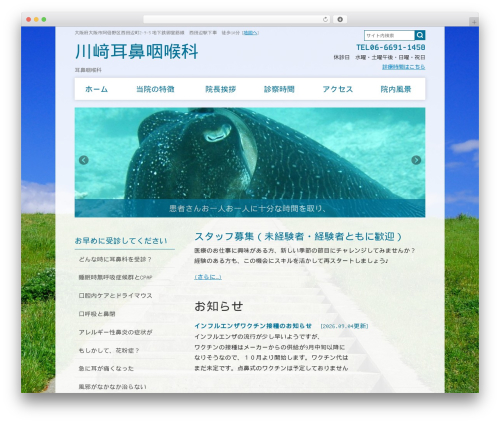
Task: Click the さらに... read more link
Action: pyautogui.click(x=208, y=277)
